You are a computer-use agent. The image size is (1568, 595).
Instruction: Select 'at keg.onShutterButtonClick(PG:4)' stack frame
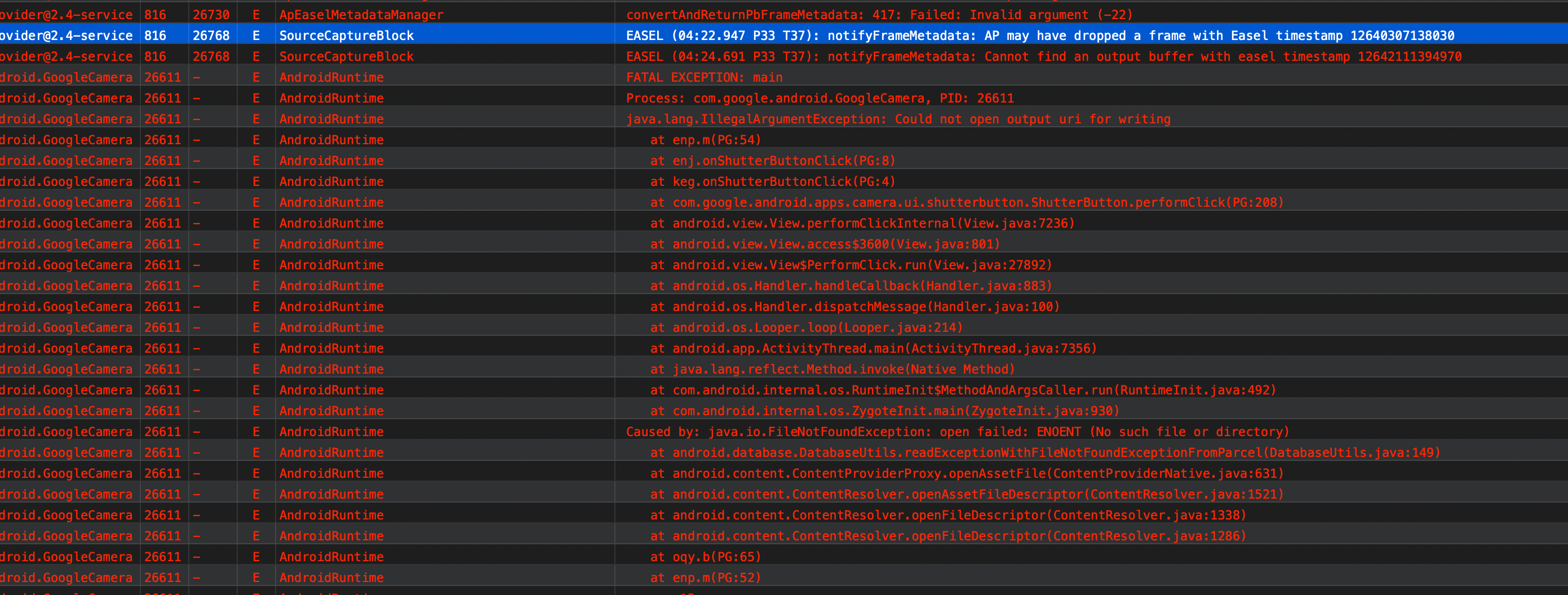tap(773, 181)
